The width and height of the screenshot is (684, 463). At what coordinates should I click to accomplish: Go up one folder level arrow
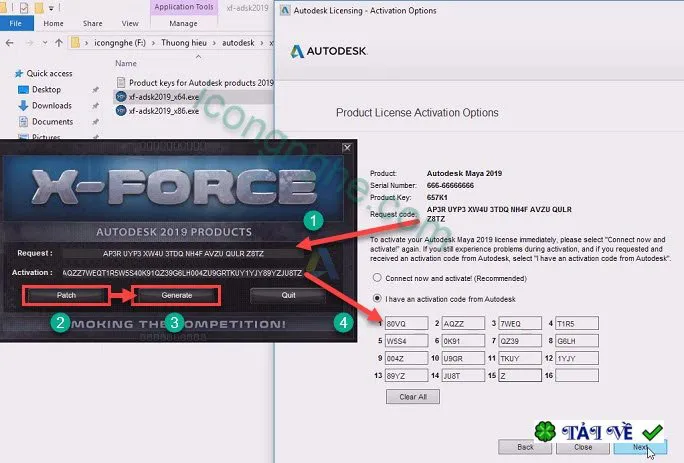[x=59, y=43]
